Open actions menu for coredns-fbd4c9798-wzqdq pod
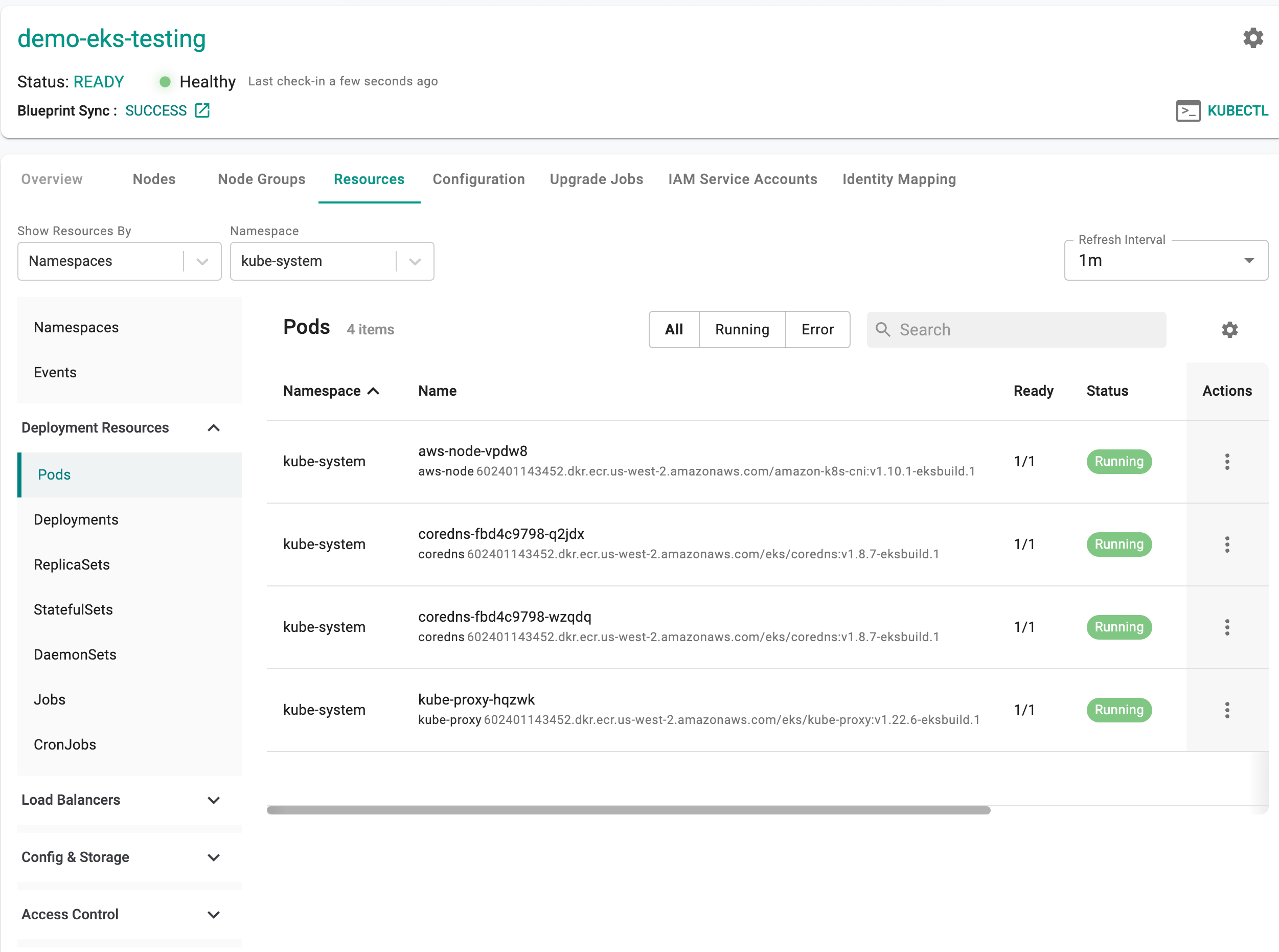Screen dimensions: 1279x952 tap(1226, 627)
